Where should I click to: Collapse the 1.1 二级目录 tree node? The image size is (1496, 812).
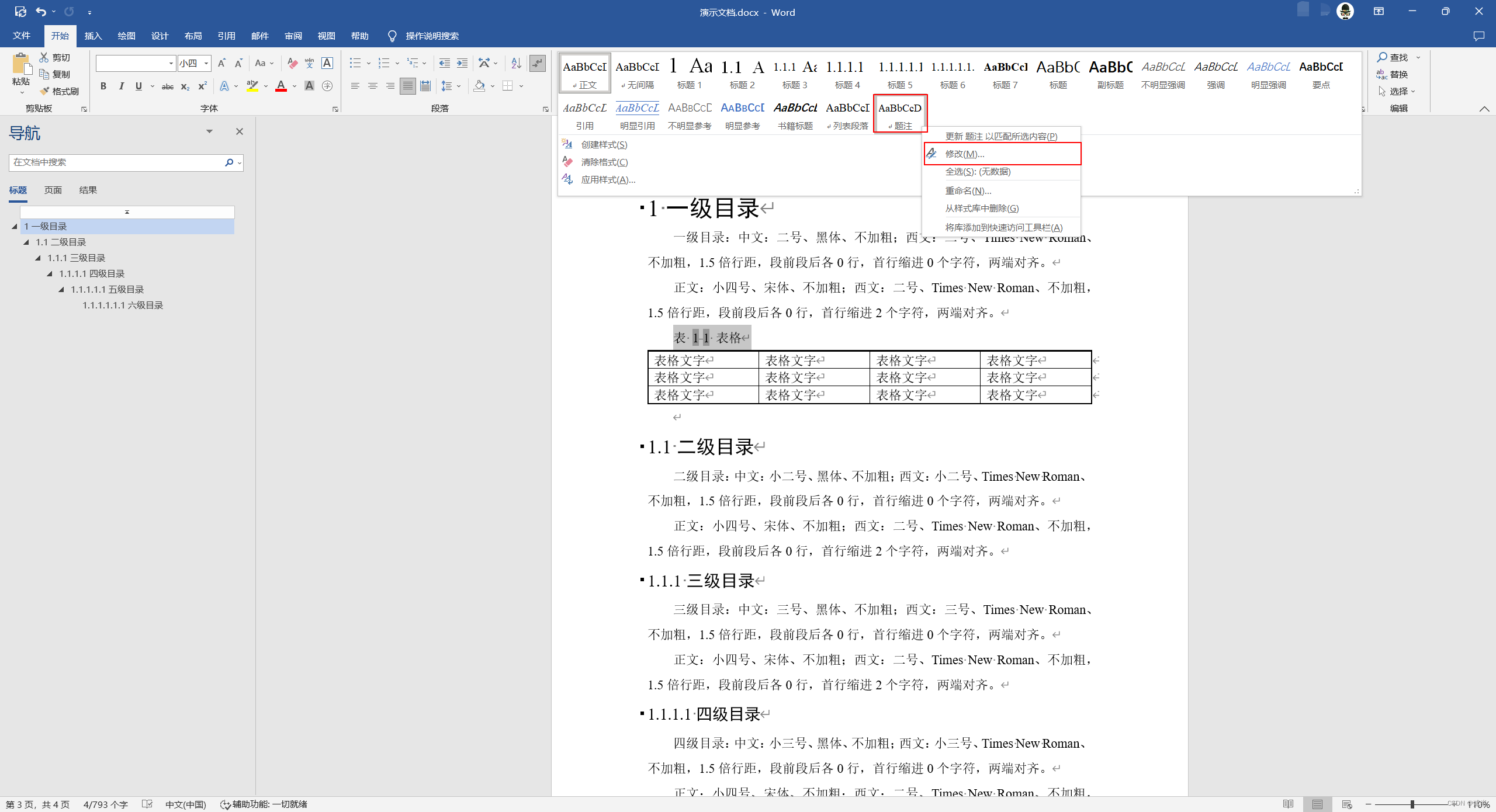point(26,242)
